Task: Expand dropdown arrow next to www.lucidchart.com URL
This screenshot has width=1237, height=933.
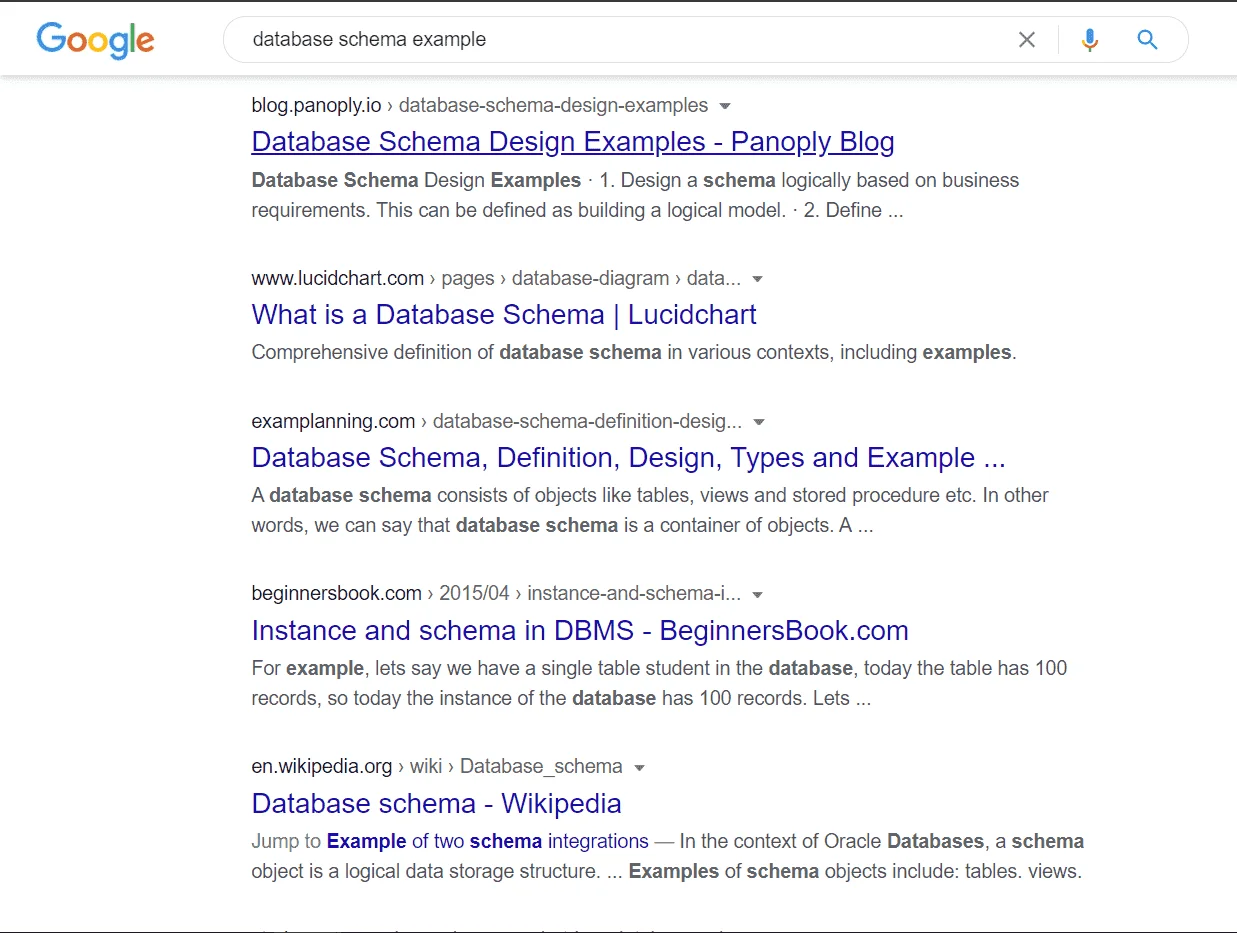Action: click(758, 279)
